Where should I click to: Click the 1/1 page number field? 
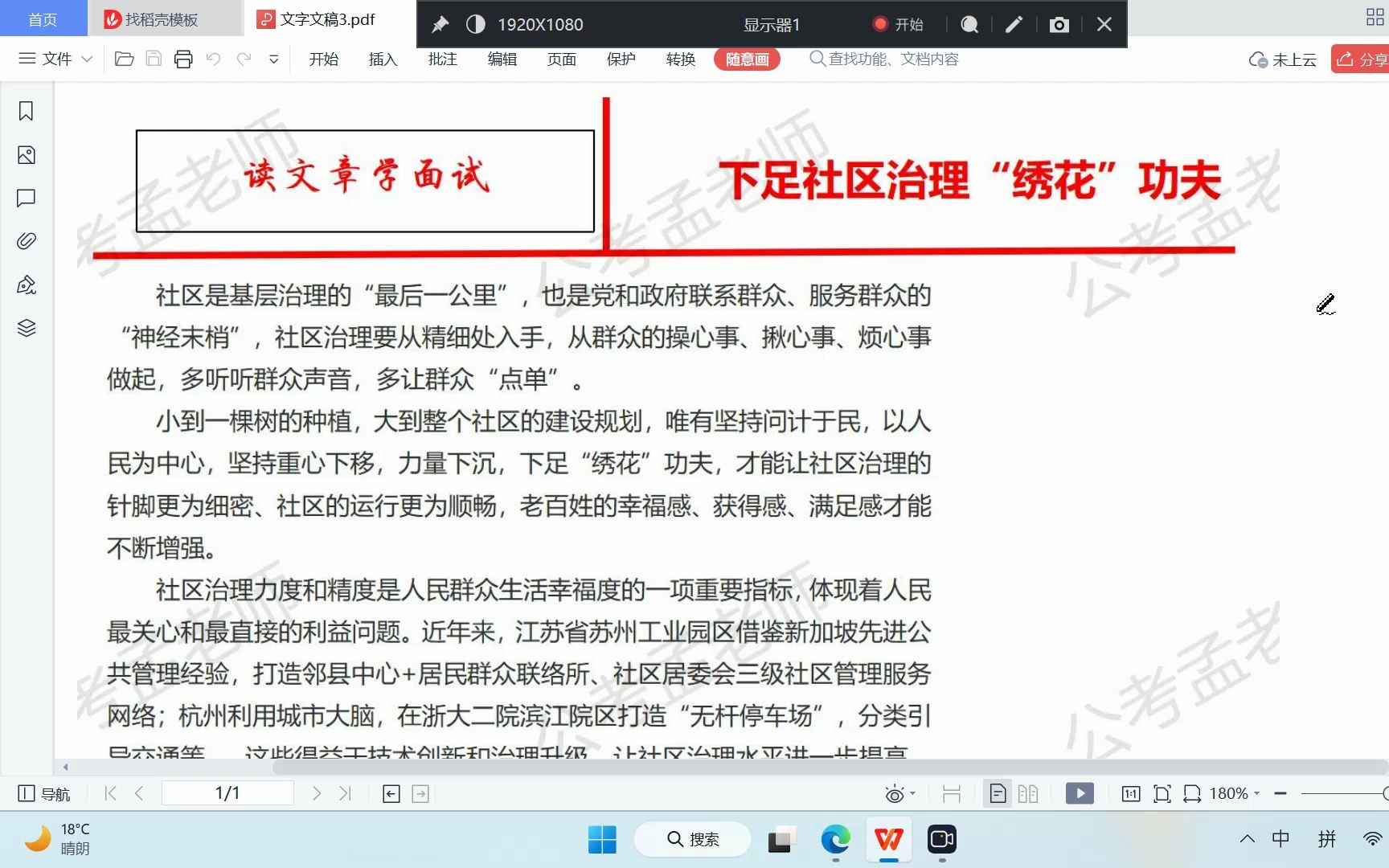pyautogui.click(x=227, y=793)
